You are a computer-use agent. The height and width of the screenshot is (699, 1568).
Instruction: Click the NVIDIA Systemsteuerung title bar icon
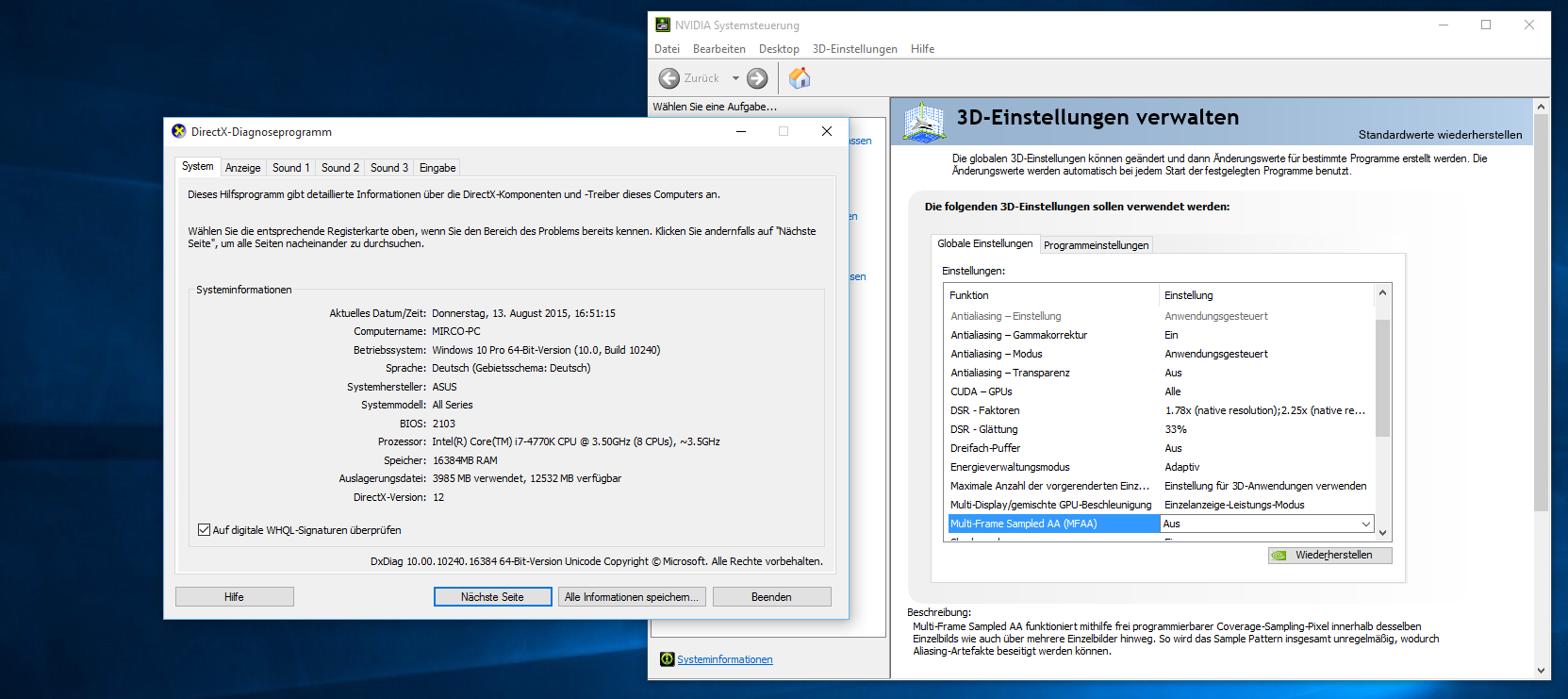click(x=663, y=25)
